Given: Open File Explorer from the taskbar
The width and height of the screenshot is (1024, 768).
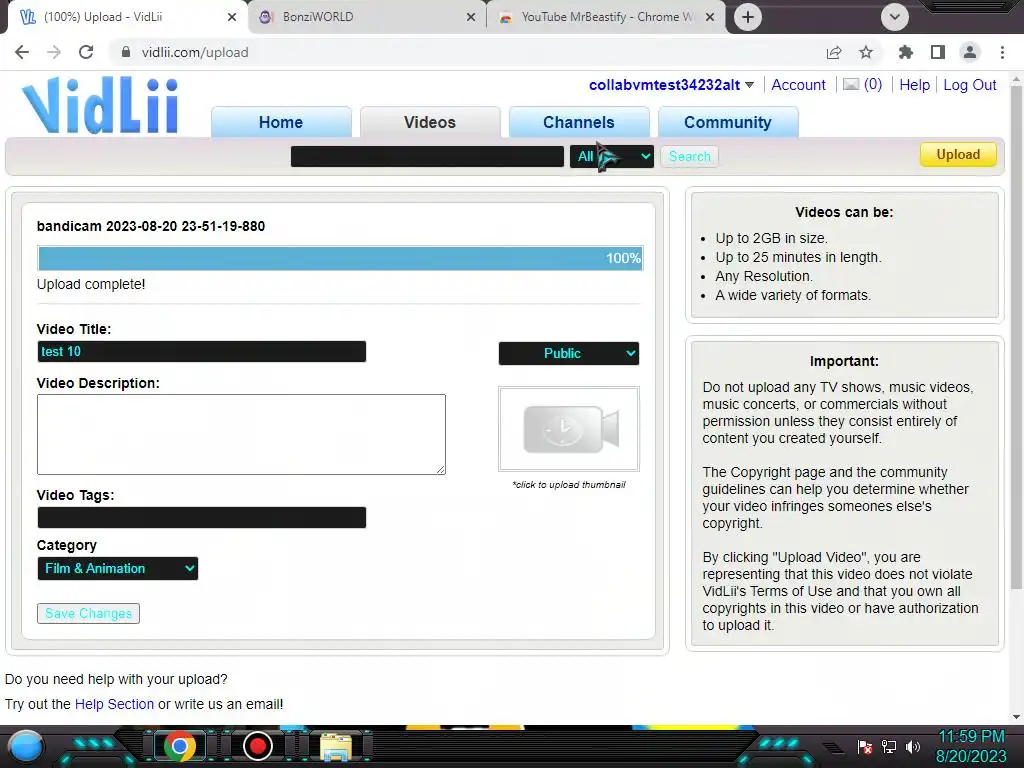Looking at the screenshot, I should coord(336,746).
